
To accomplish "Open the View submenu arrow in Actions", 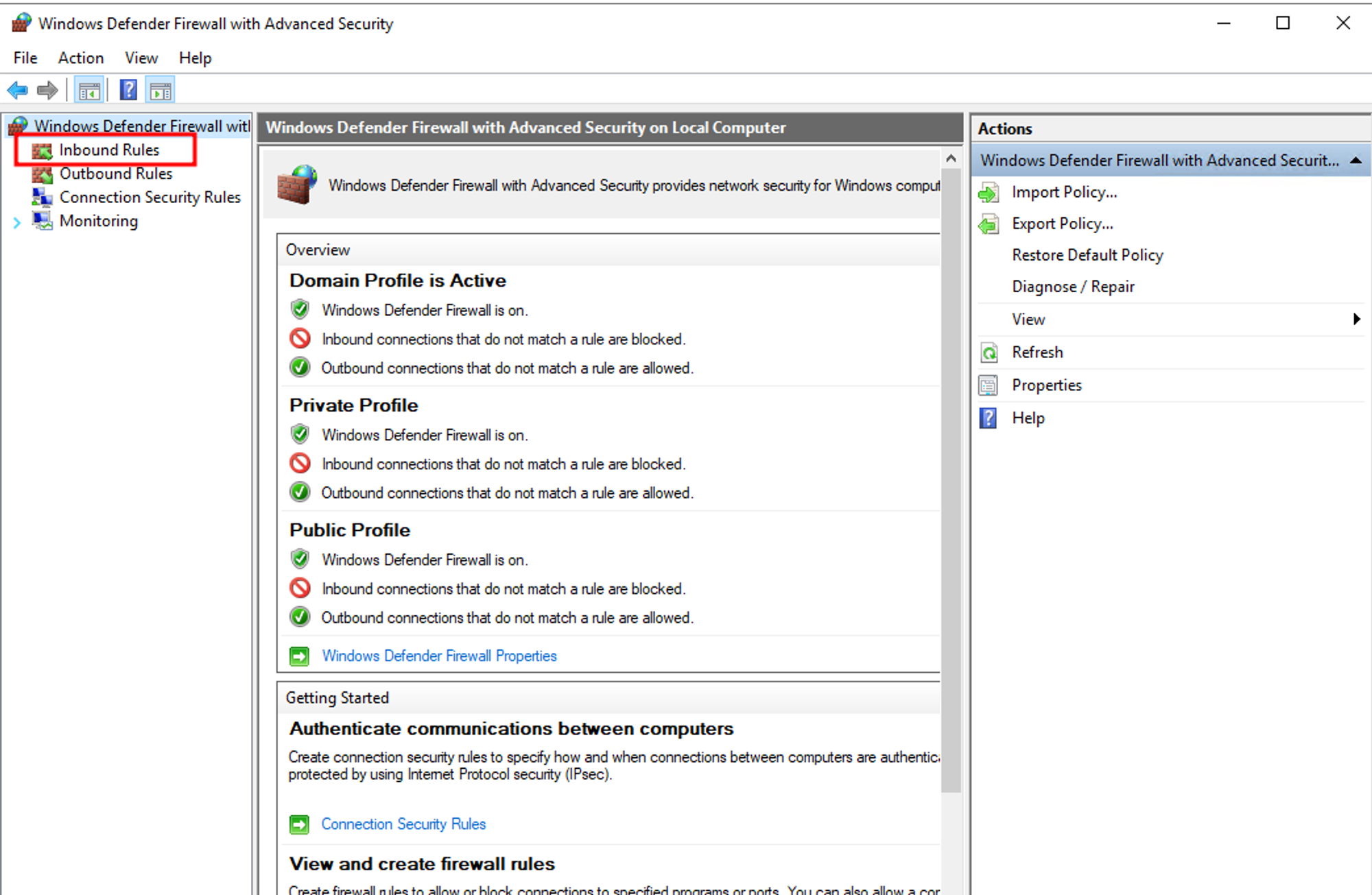I will 1356,319.
